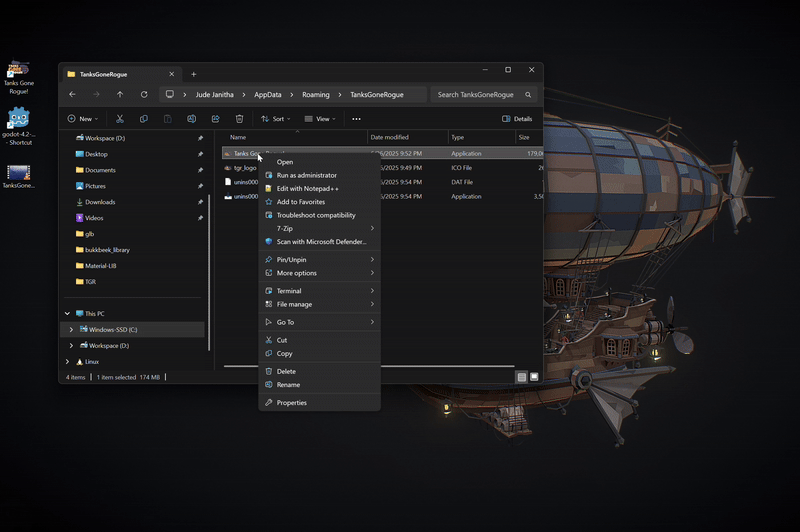Choose Delete in the context menu

tap(319, 371)
